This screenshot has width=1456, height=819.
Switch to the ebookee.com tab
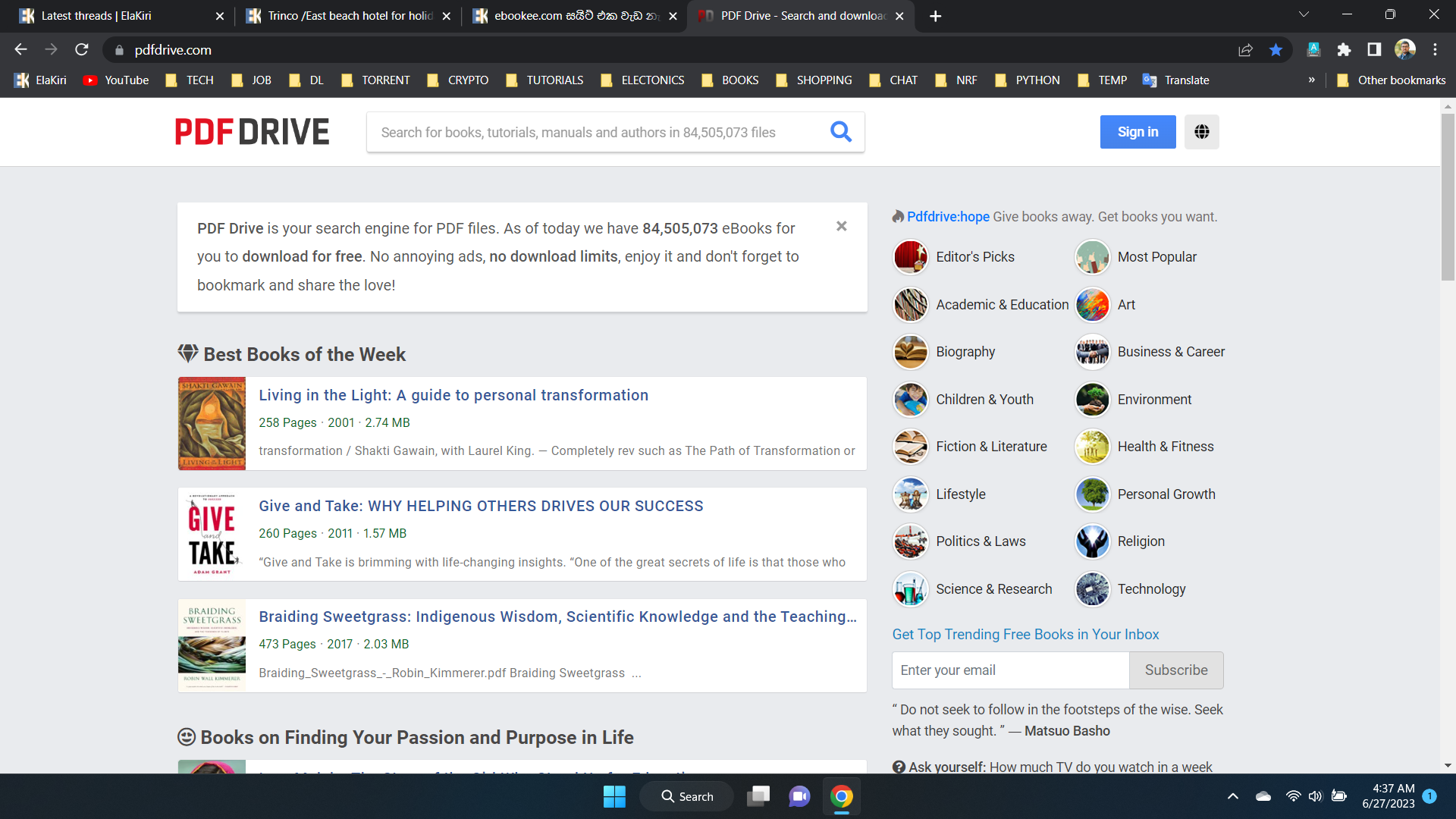tap(575, 16)
